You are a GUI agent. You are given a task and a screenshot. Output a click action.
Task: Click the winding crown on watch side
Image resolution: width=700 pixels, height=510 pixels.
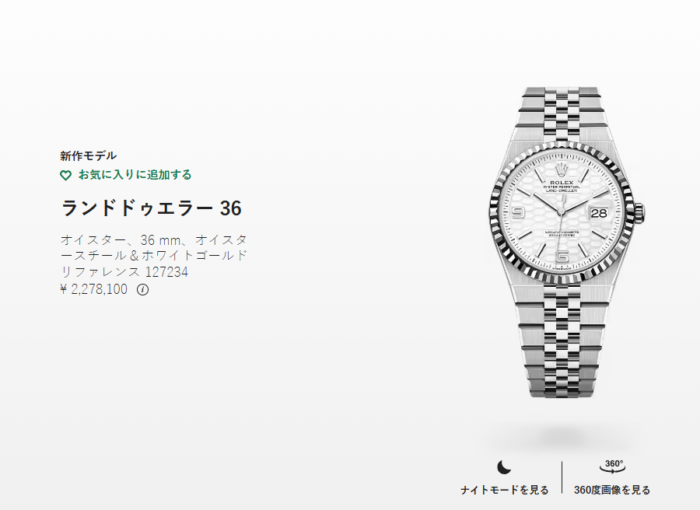coord(639,213)
